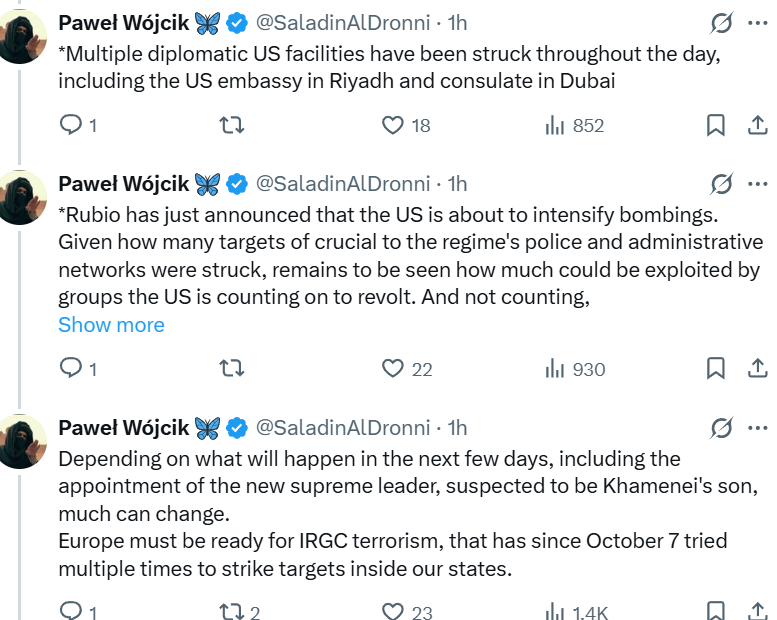Open more options menu on first tweet
The image size is (777, 620).
[758, 20]
